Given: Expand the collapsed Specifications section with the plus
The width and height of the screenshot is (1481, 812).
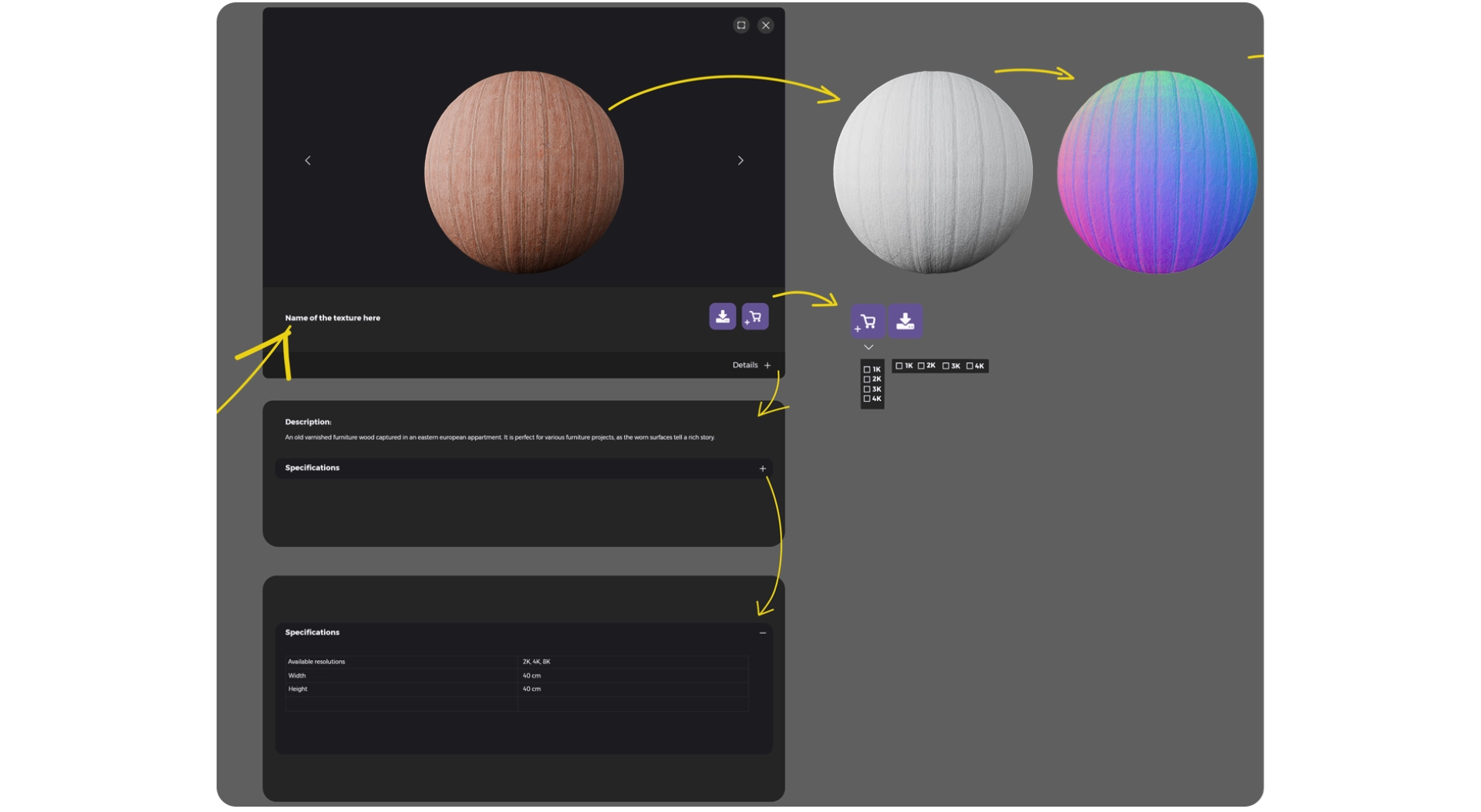Looking at the screenshot, I should 763,469.
